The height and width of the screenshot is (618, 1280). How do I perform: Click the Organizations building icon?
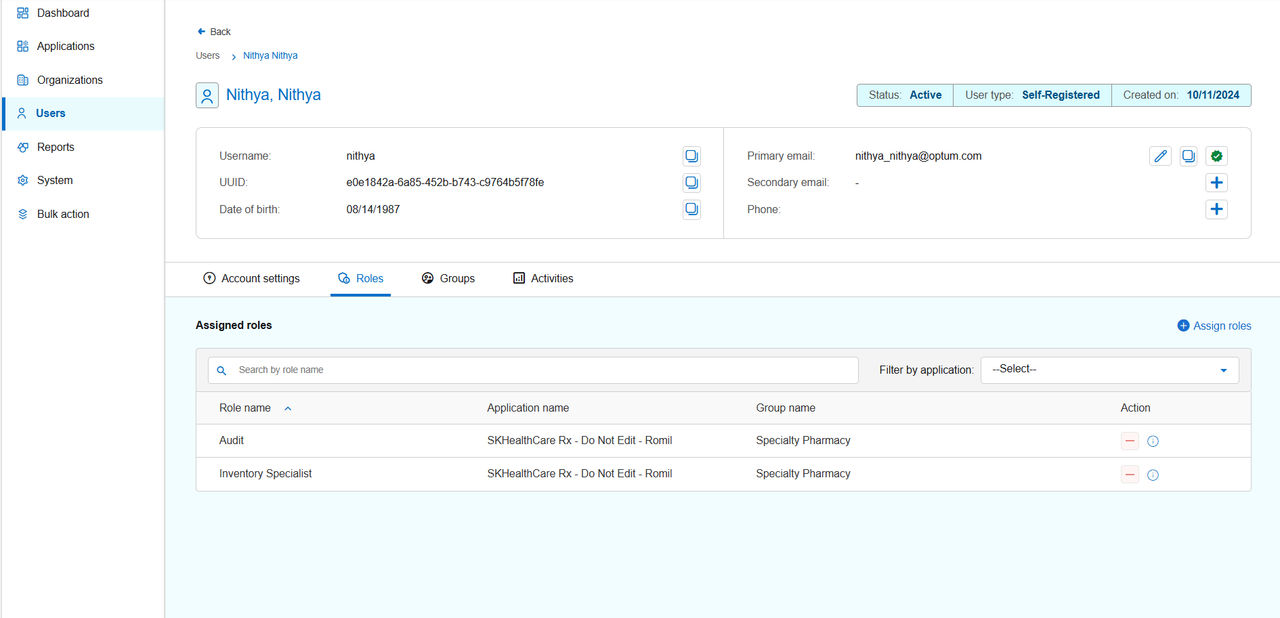23,80
